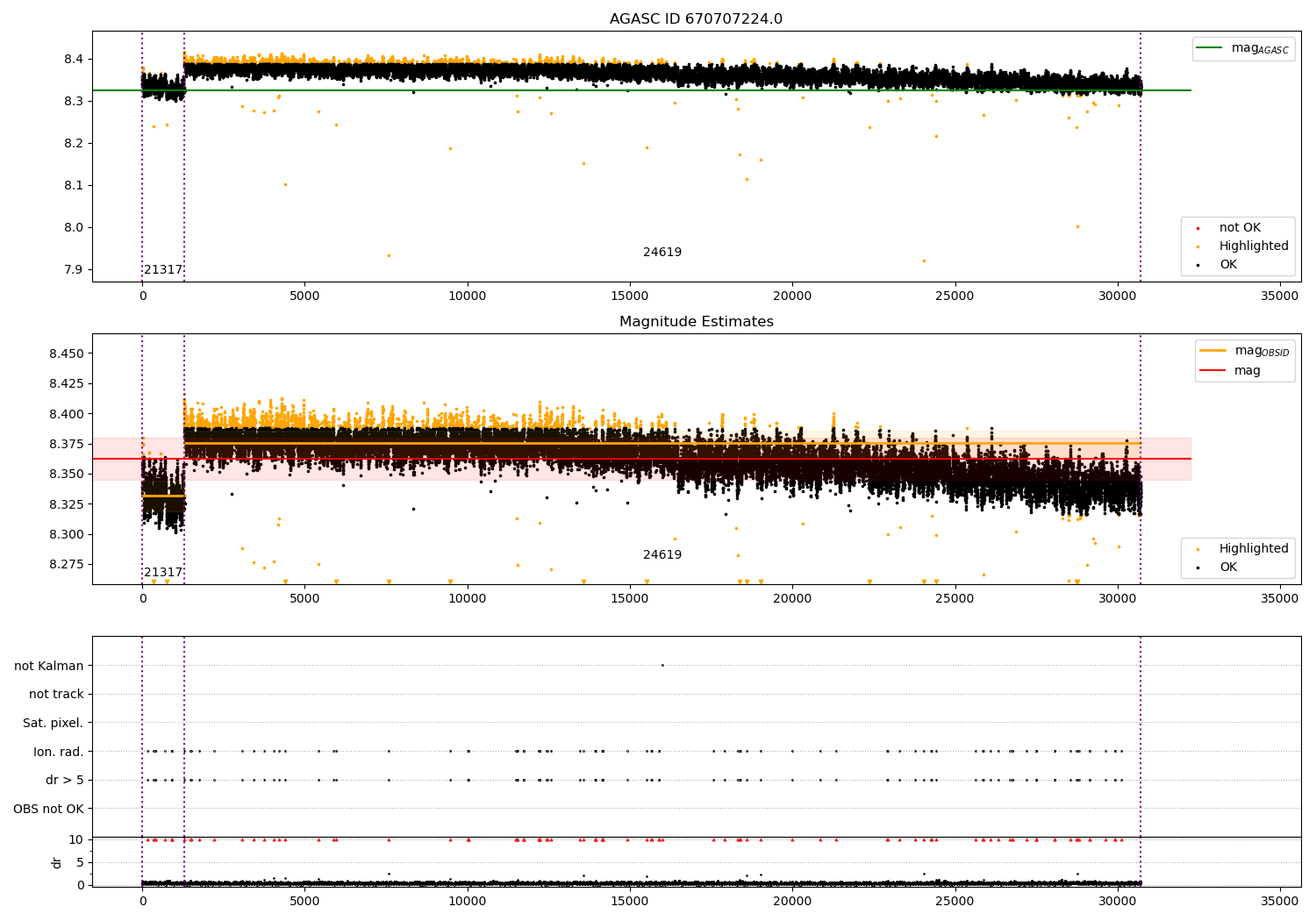Click the red mag legend entry in middle plot

(x=1231, y=370)
